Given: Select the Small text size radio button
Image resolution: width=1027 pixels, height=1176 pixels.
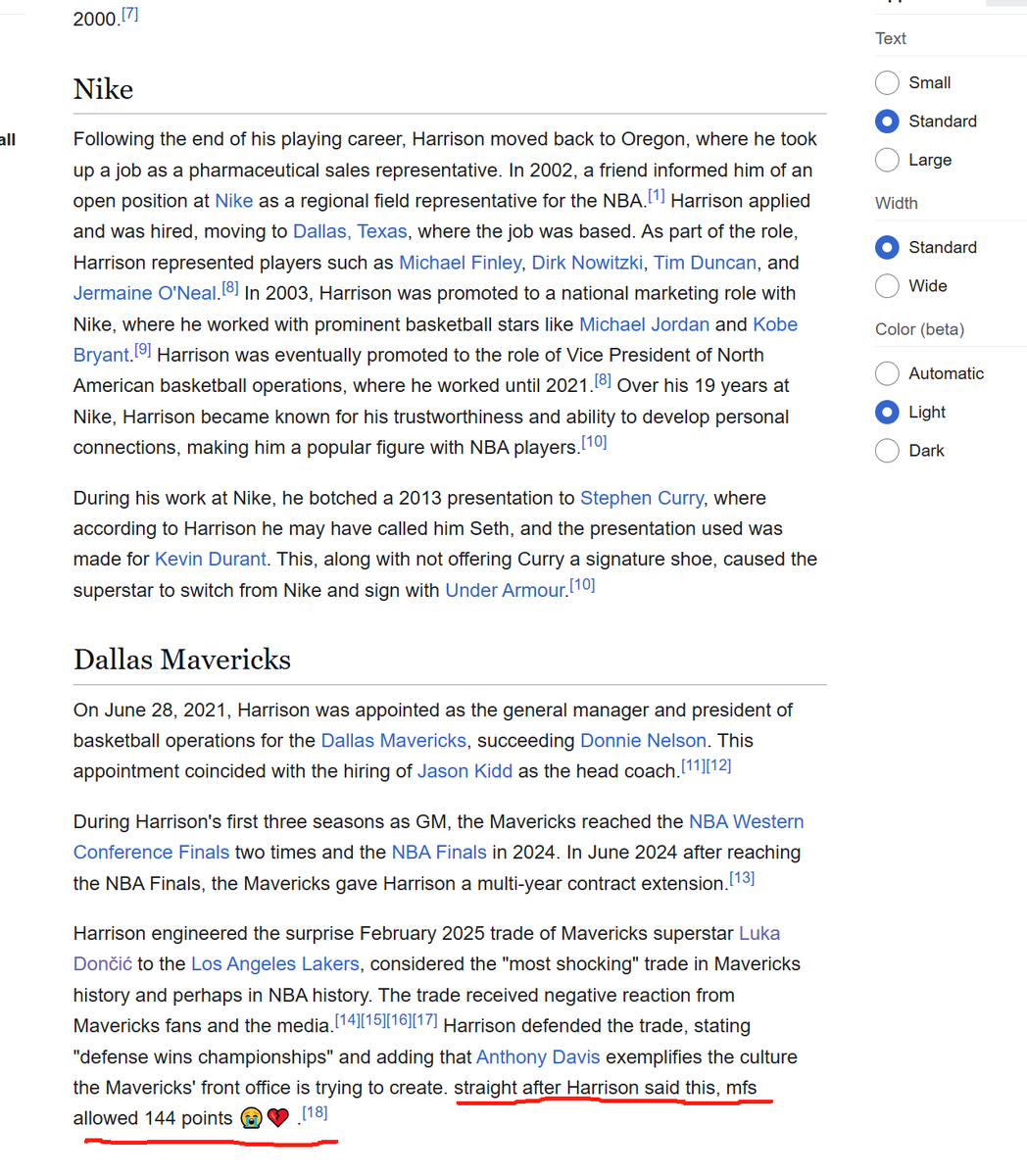Looking at the screenshot, I should (x=887, y=82).
